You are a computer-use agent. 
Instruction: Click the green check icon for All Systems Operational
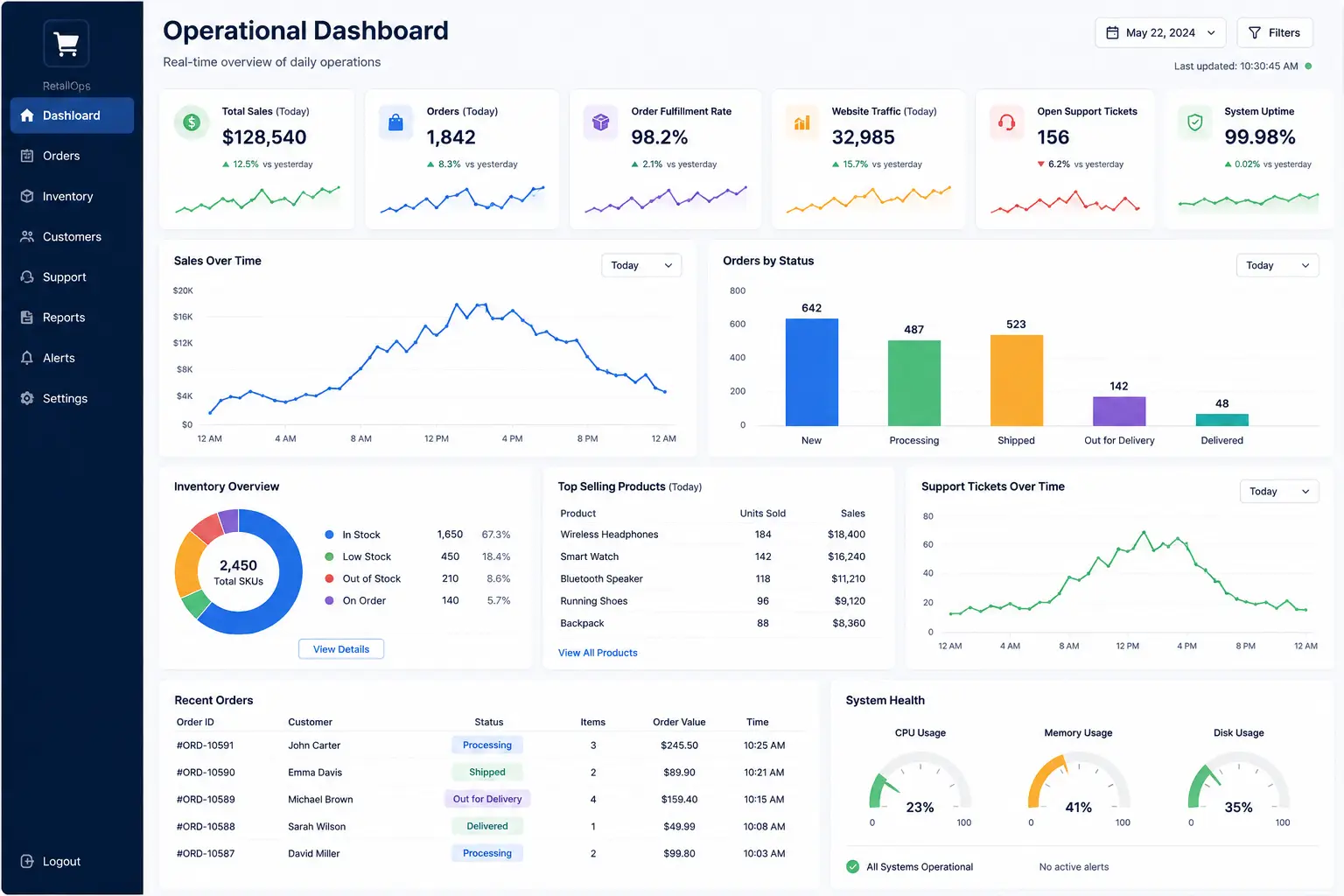(x=853, y=867)
